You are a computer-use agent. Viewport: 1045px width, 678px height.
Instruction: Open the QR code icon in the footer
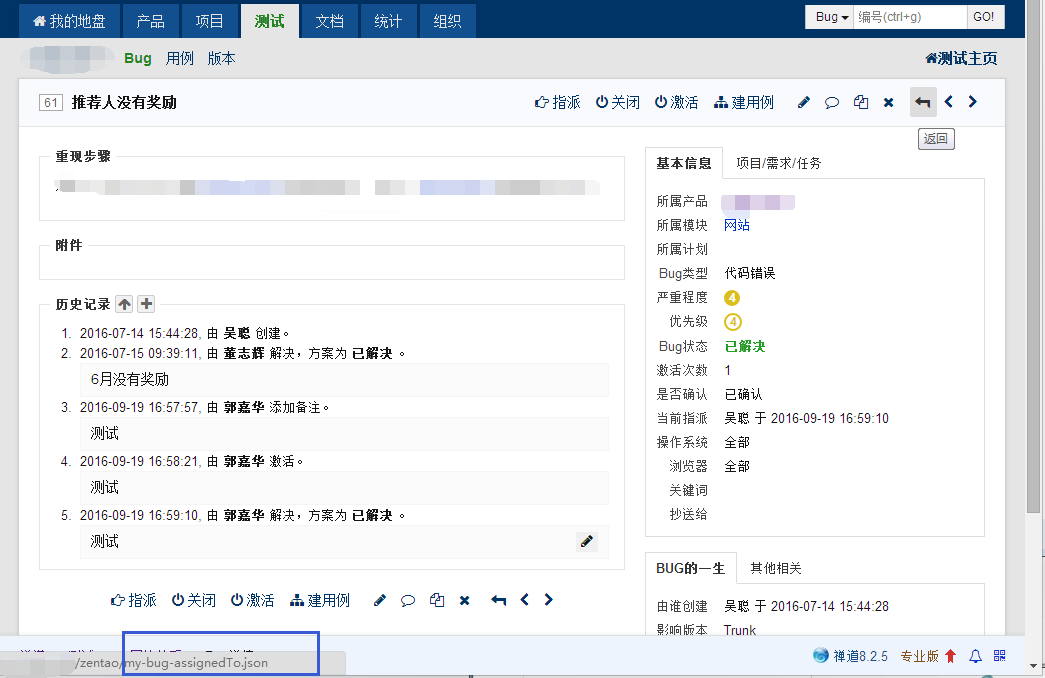[999, 656]
